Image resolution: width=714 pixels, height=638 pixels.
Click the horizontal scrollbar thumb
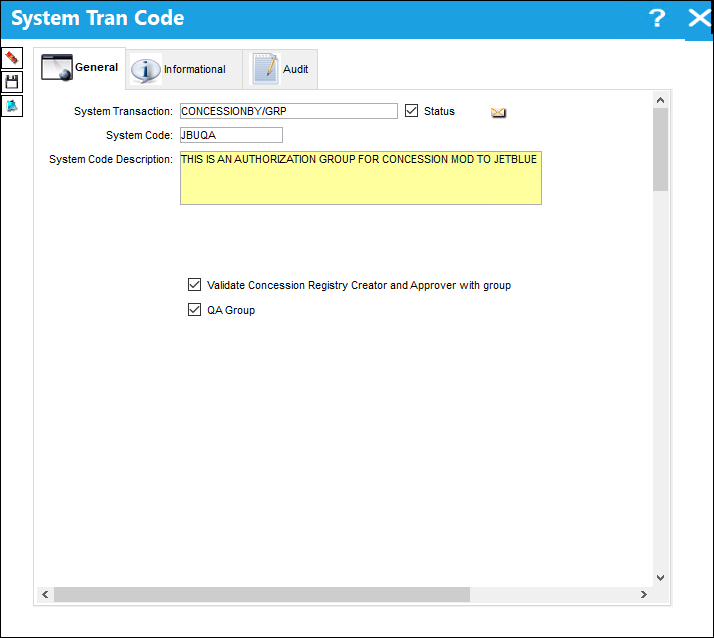click(262, 594)
